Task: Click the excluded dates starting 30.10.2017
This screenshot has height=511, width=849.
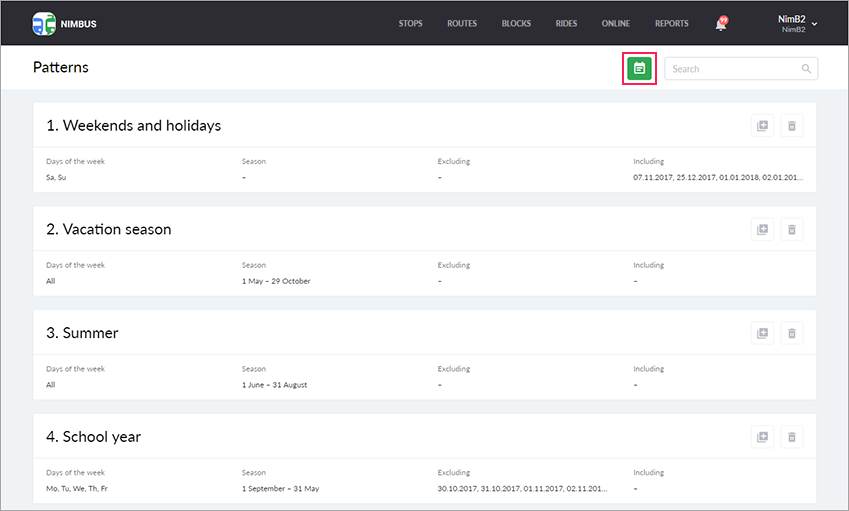Action: 523,489
